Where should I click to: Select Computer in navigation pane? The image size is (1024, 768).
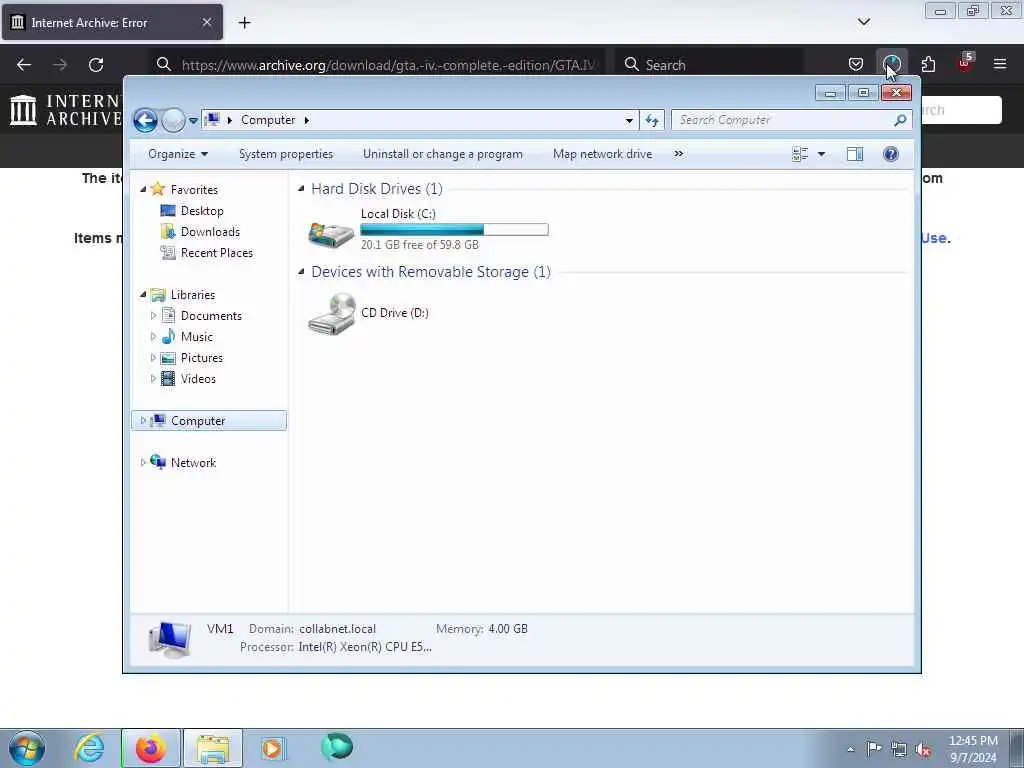[198, 421]
